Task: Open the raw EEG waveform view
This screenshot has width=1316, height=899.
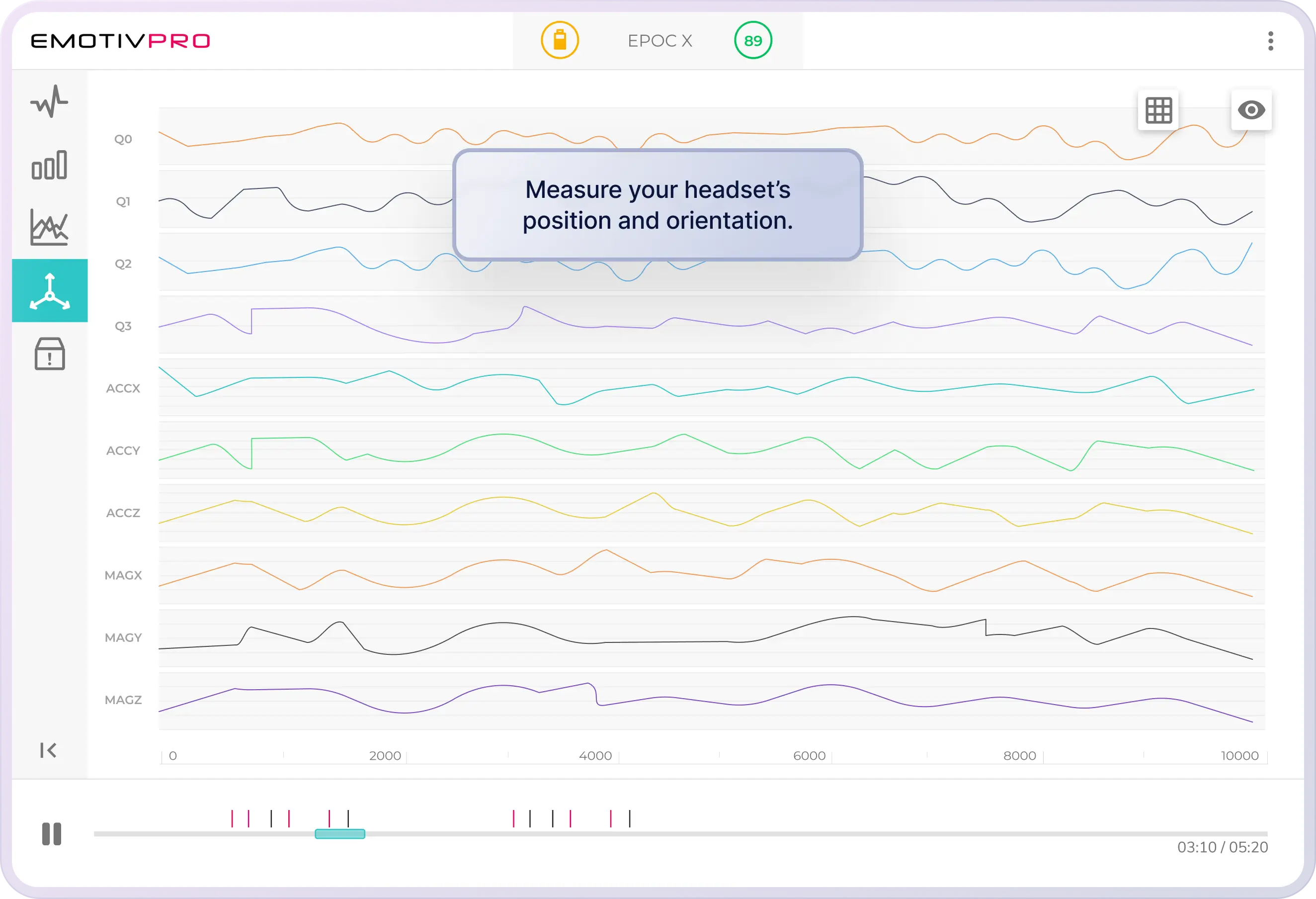Action: coord(49,101)
